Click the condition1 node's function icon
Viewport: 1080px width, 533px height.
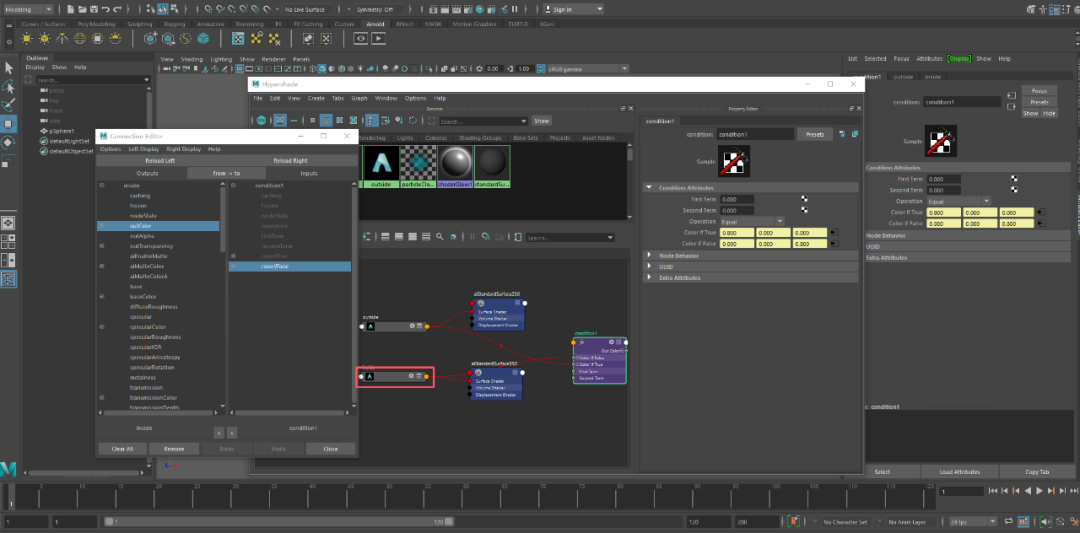pyautogui.click(x=581, y=342)
